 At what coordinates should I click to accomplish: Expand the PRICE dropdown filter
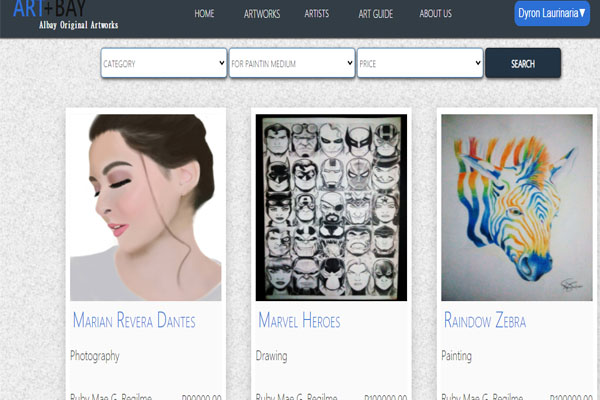pos(420,63)
